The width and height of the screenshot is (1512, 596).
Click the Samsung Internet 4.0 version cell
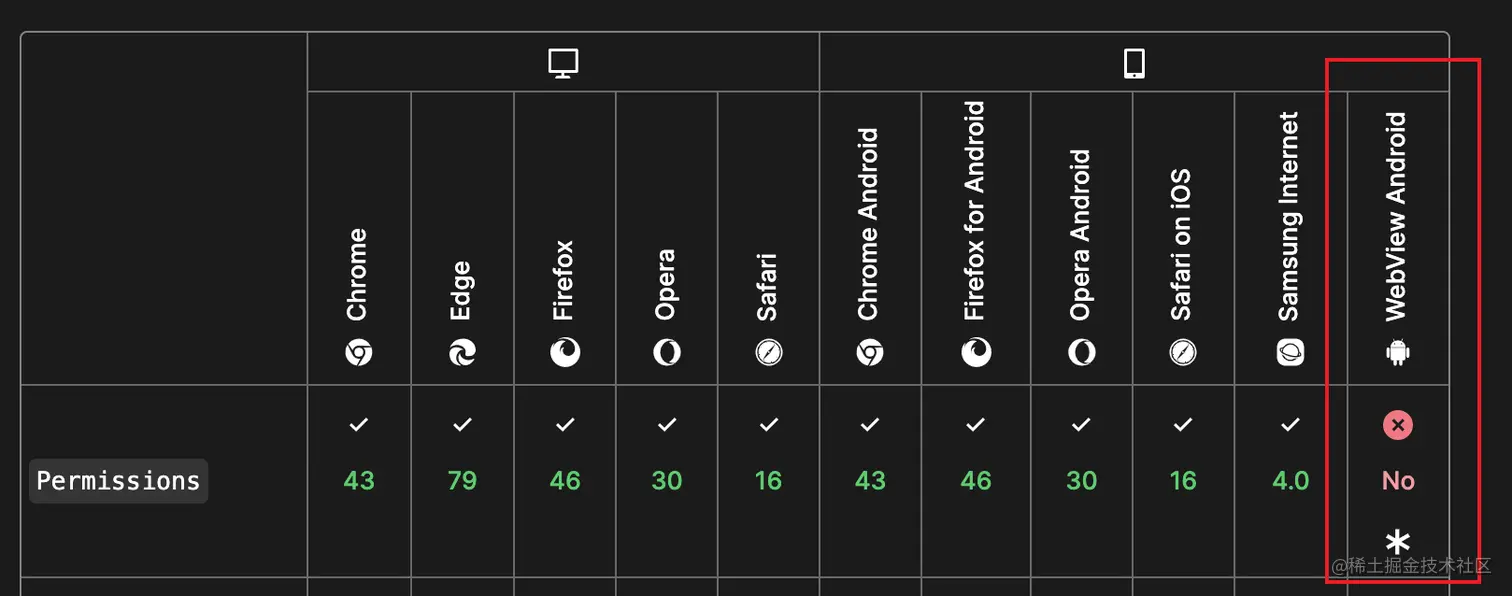click(x=1290, y=481)
